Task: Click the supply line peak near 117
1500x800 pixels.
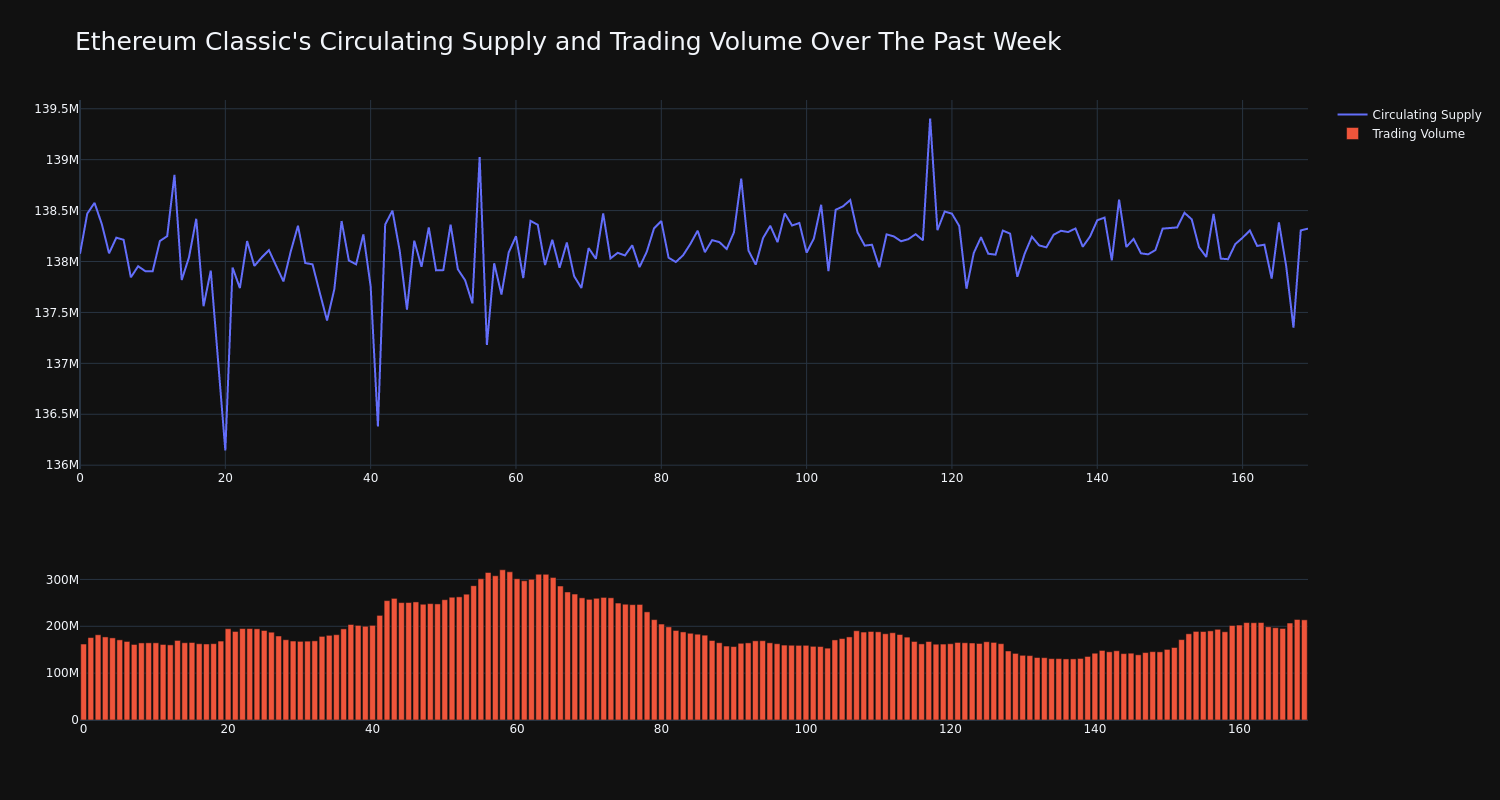Action: tap(930, 120)
